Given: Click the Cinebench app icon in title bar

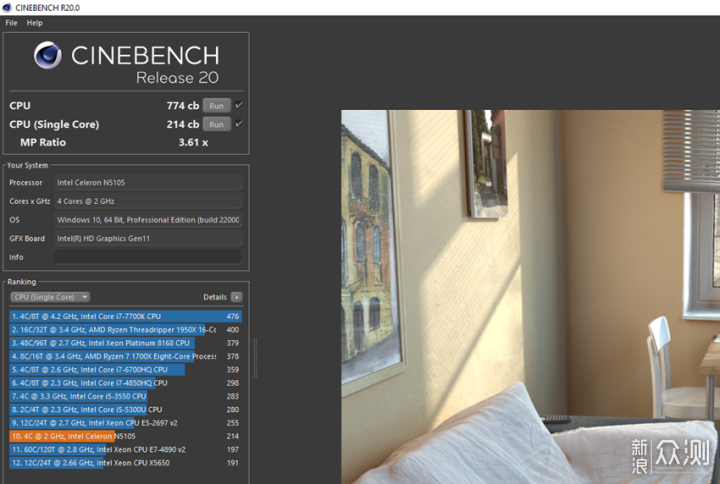Looking at the screenshot, I should [x=7, y=7].
